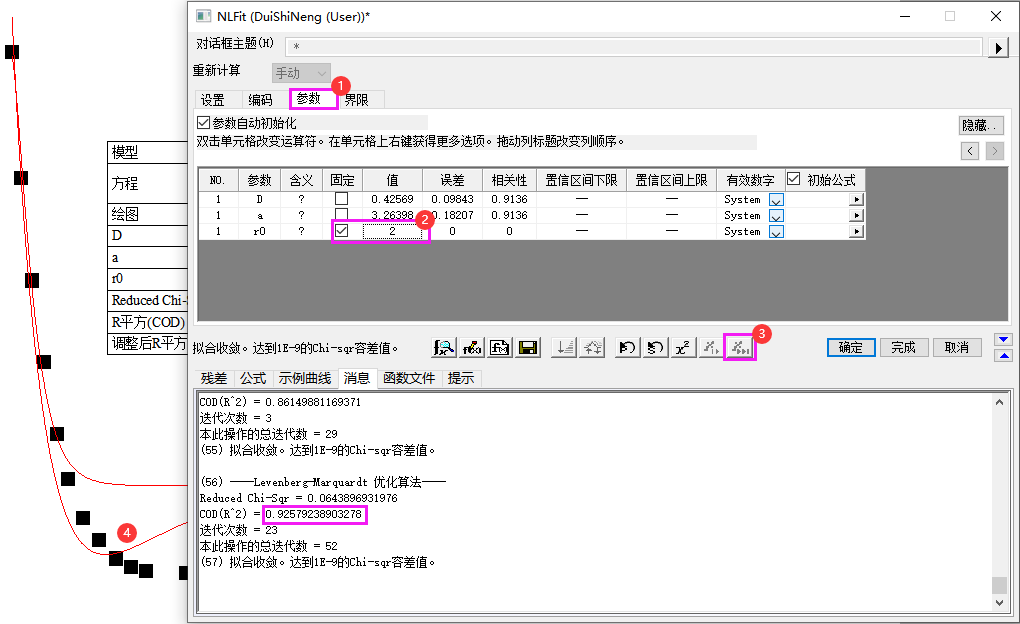Click the create new fitting function icon

500,347
